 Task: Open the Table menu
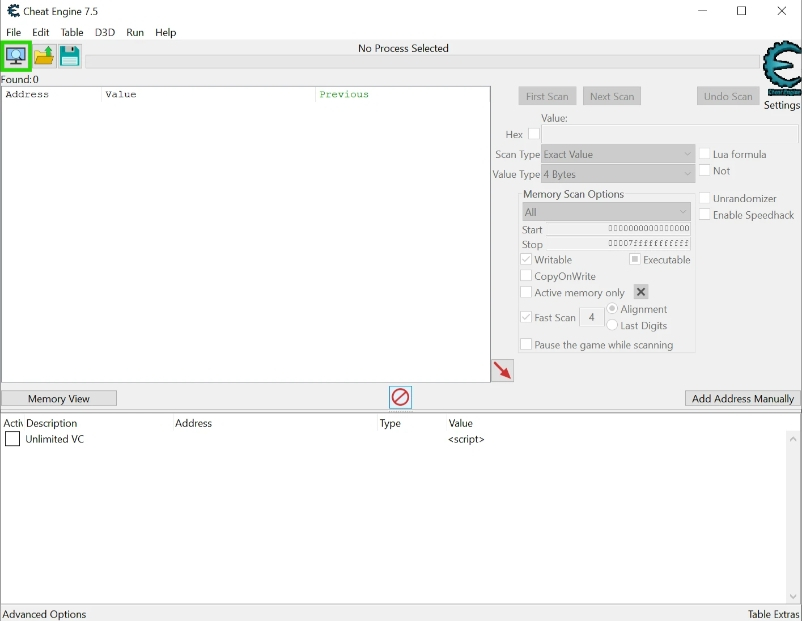point(72,32)
